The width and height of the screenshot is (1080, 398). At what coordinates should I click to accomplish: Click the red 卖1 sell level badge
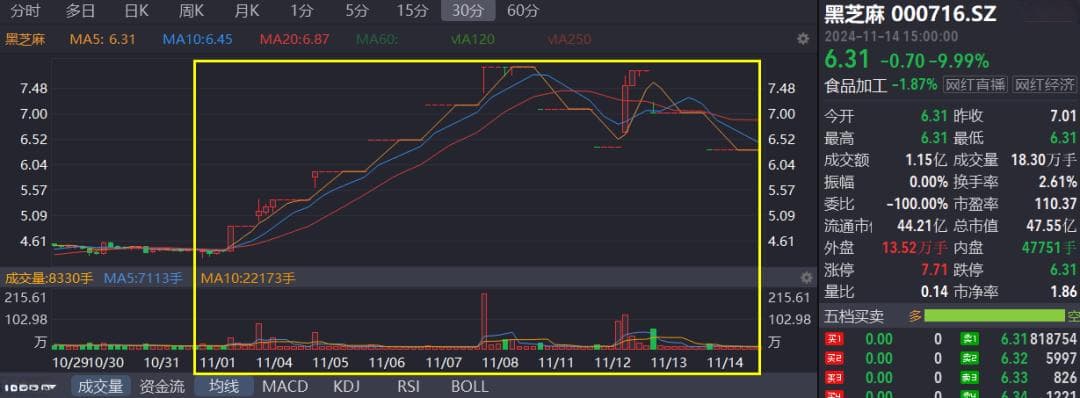point(835,339)
